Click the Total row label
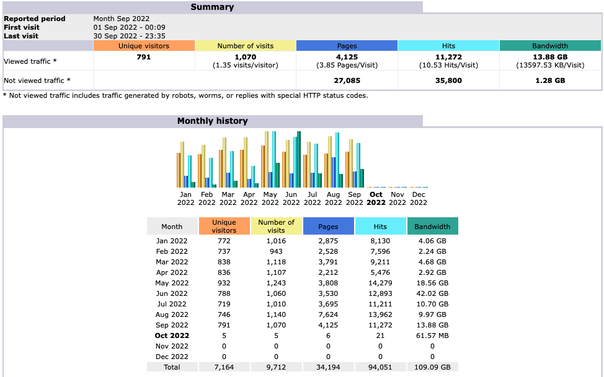The width and height of the screenshot is (604, 377). tap(172, 367)
